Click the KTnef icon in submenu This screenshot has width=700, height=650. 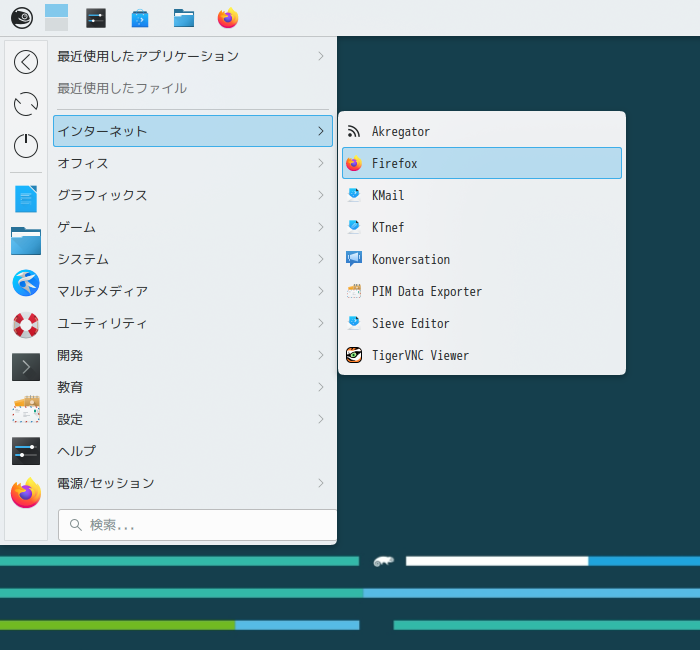click(354, 227)
